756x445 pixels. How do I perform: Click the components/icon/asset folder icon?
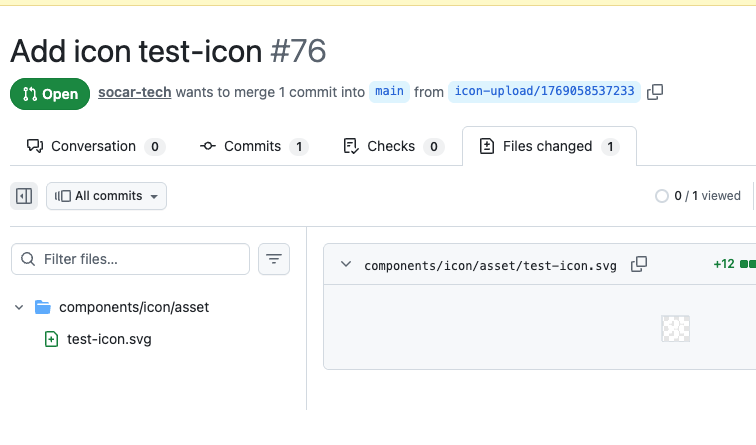coord(42,307)
